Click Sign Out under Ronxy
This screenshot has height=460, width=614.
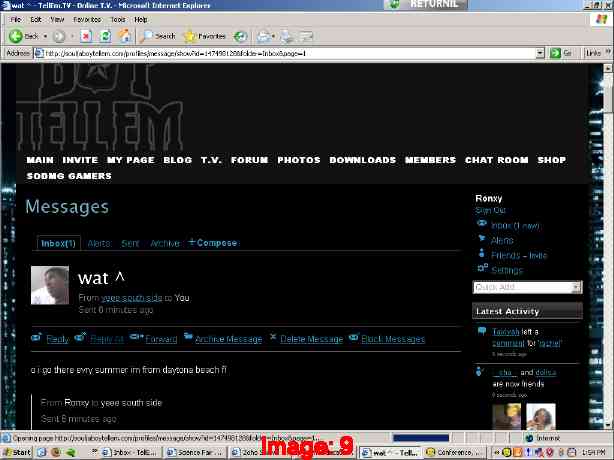click(490, 211)
